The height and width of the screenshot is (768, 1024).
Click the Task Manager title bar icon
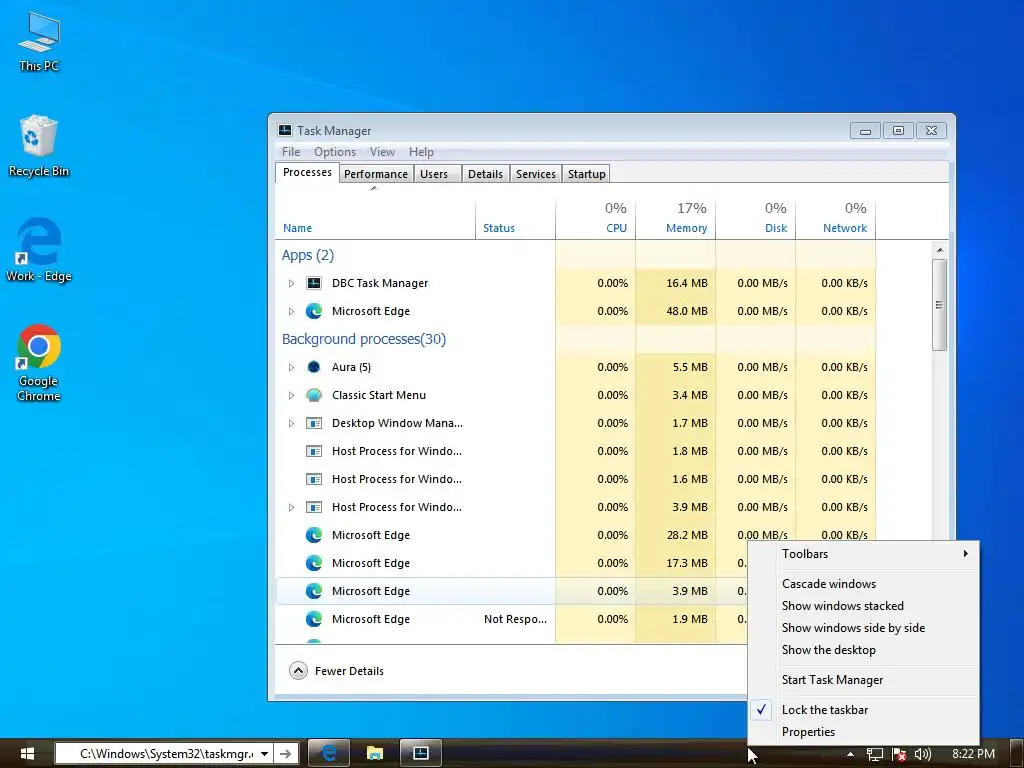click(x=285, y=130)
